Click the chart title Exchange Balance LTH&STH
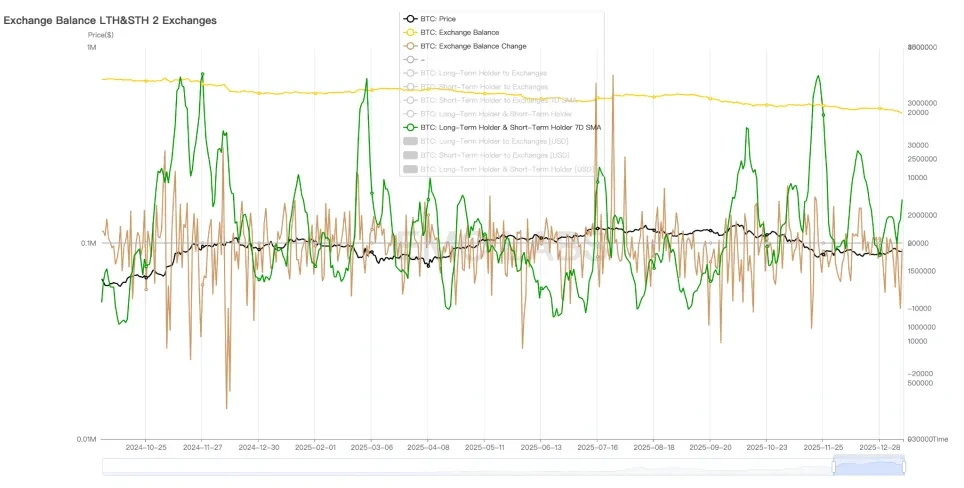 110,20
